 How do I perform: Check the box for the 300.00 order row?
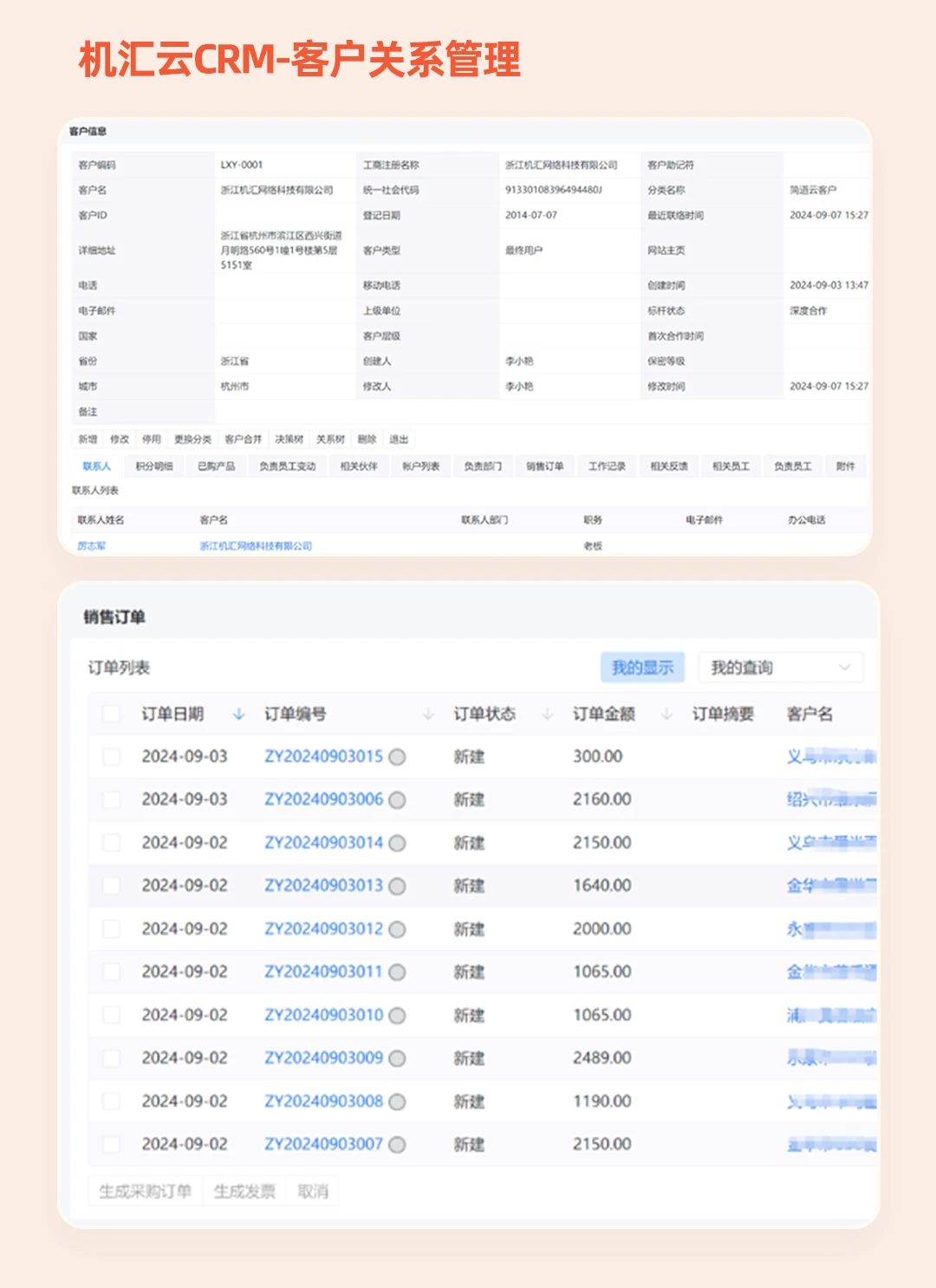(111, 757)
